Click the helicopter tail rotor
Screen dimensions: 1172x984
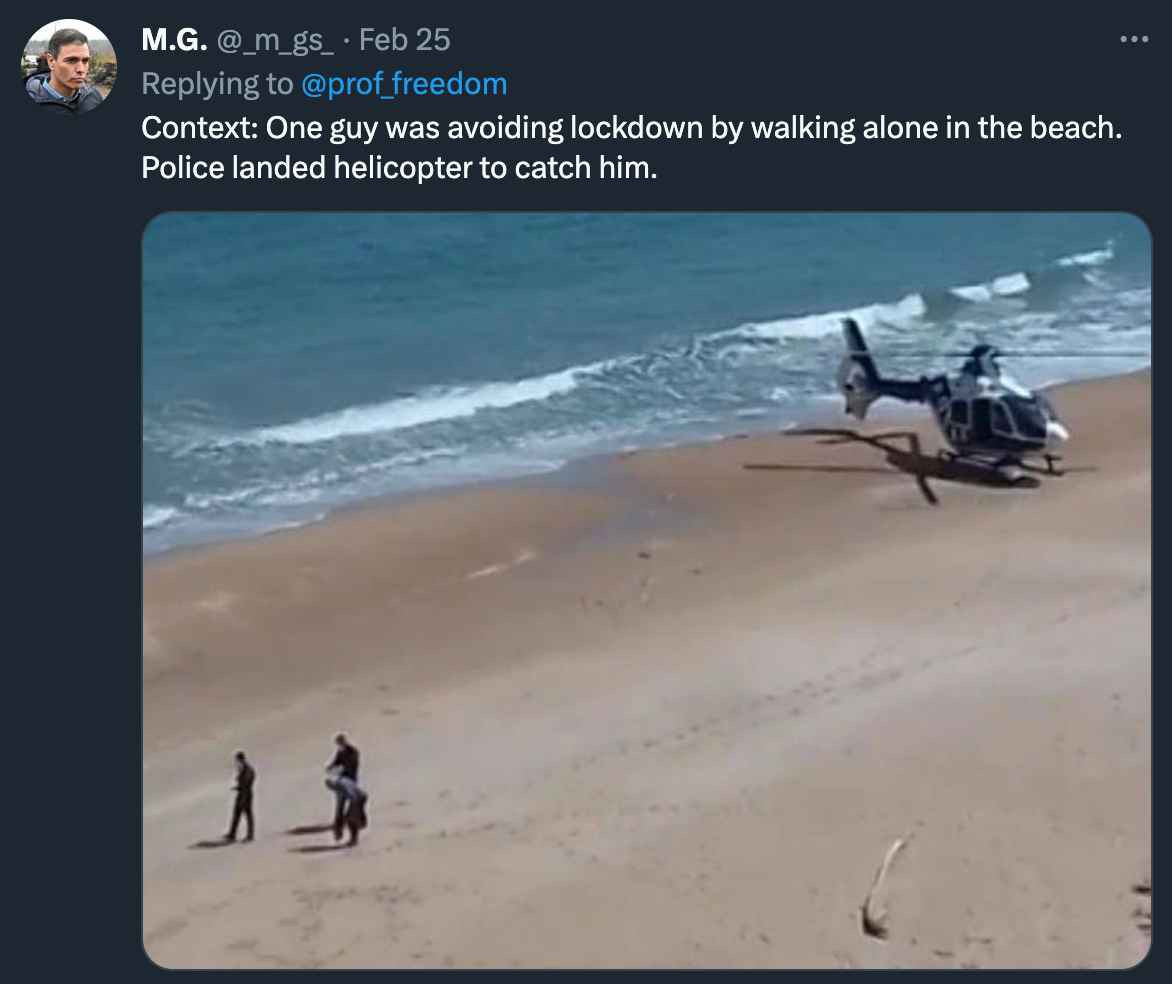(x=854, y=387)
